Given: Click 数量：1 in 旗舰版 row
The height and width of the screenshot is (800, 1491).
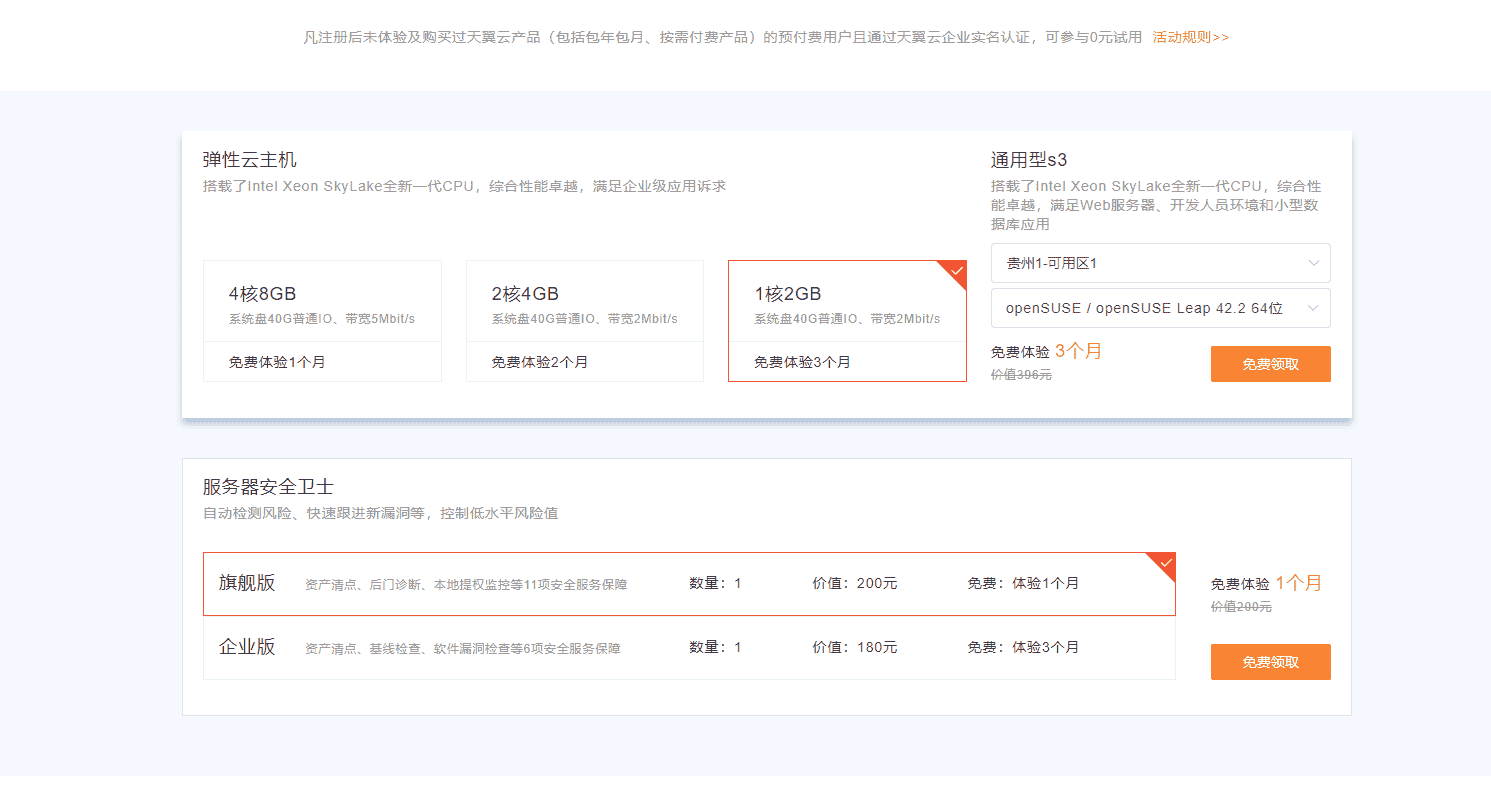Looking at the screenshot, I should coord(715,584).
